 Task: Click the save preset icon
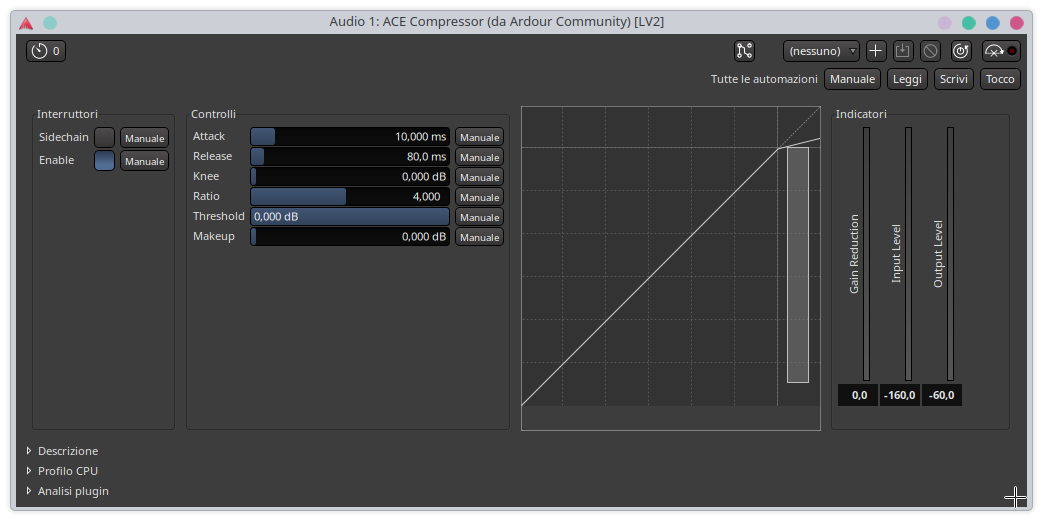903,51
